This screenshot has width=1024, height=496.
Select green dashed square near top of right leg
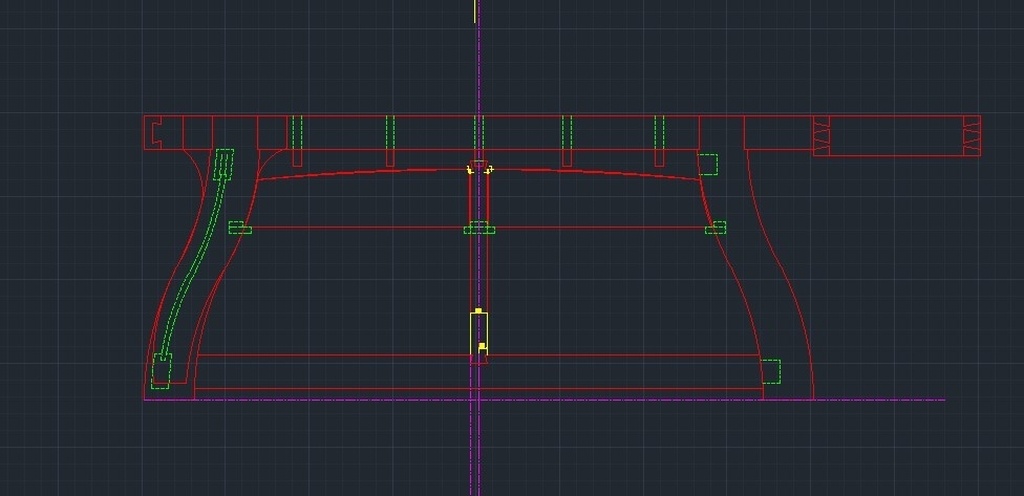[x=708, y=164]
